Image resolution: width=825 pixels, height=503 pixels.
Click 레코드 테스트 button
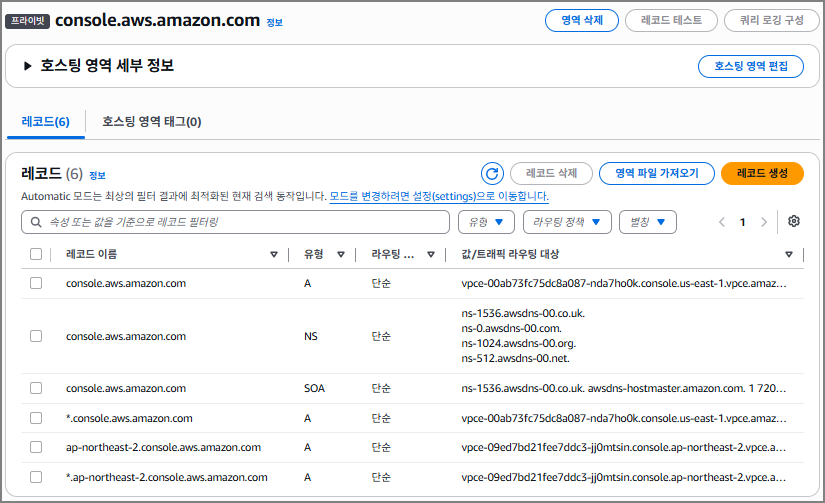[x=671, y=21]
